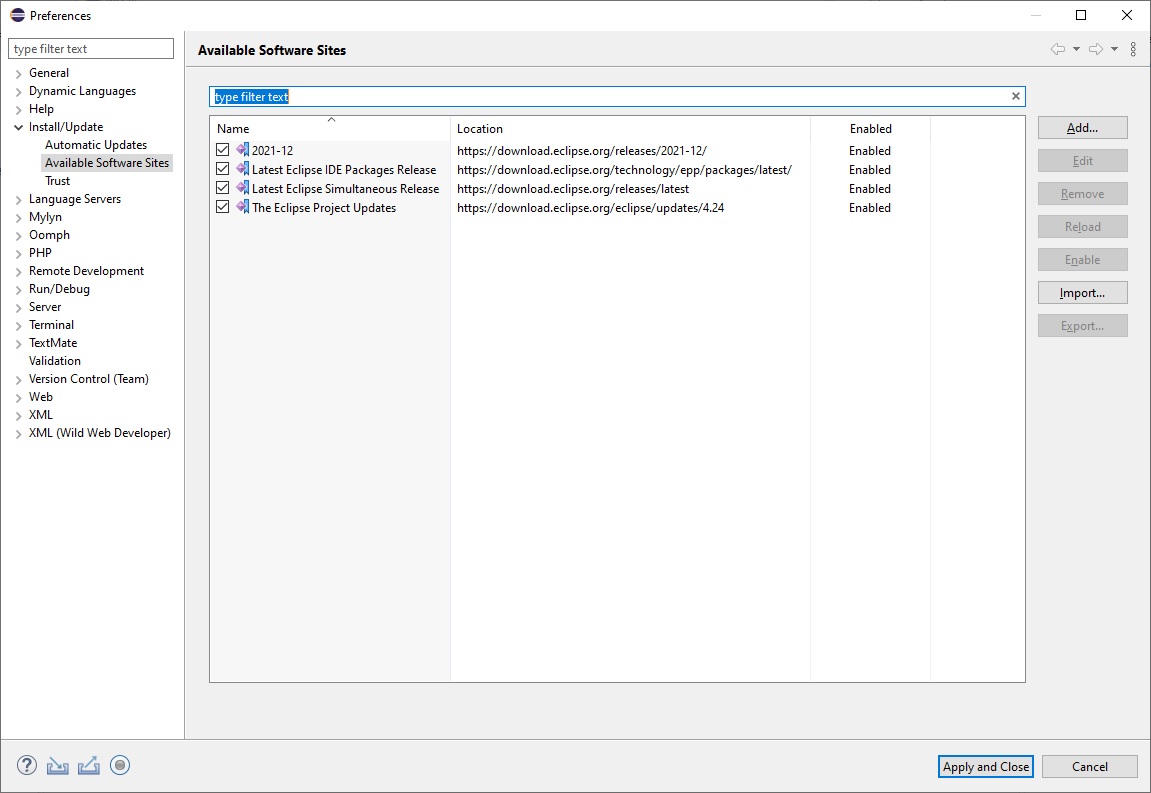The height and width of the screenshot is (793, 1151).
Task: Click the Eclipse logo in the title bar
Action: click(x=18, y=15)
